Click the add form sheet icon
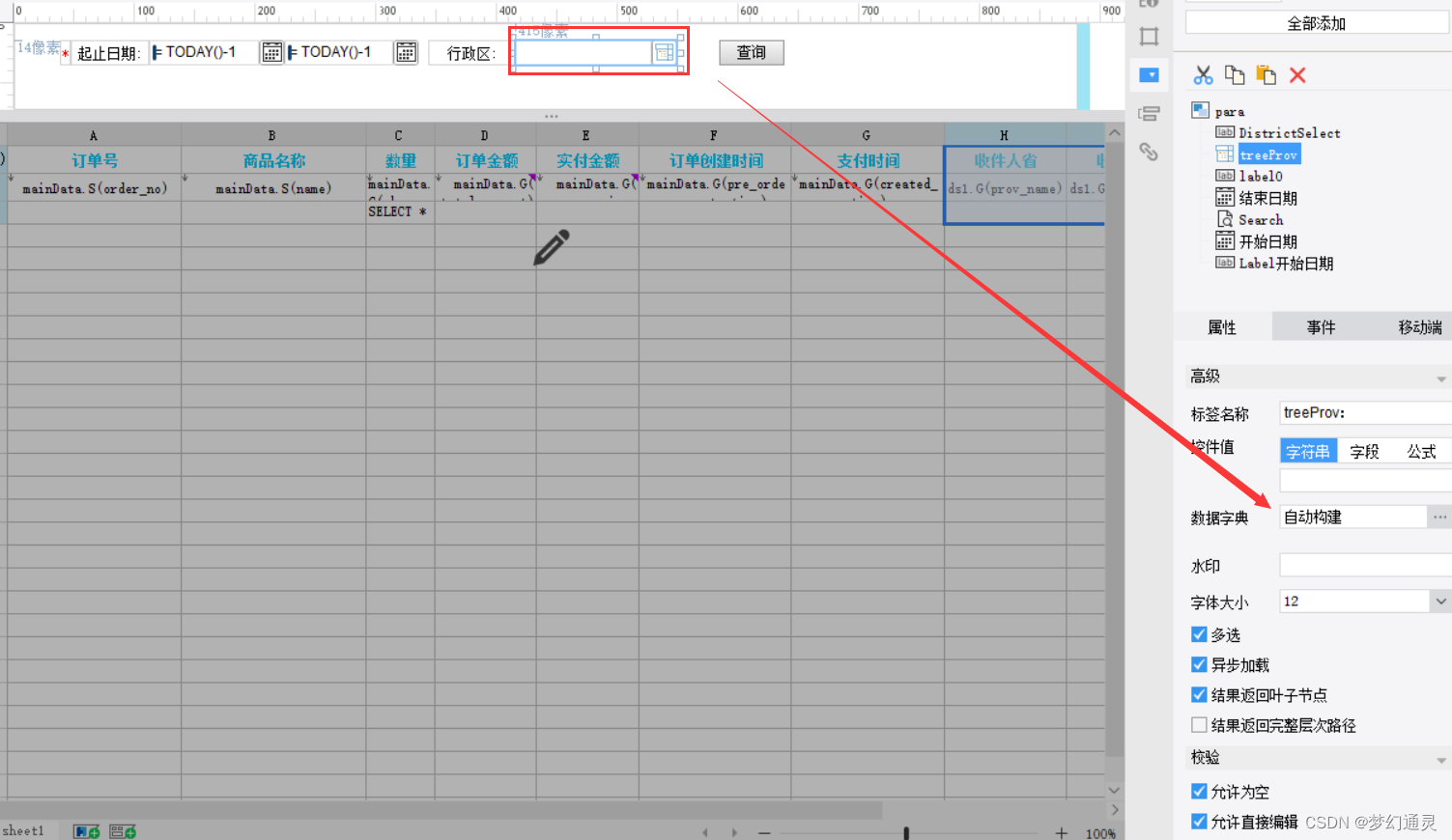Viewport: 1452px width, 840px height. tap(123, 831)
